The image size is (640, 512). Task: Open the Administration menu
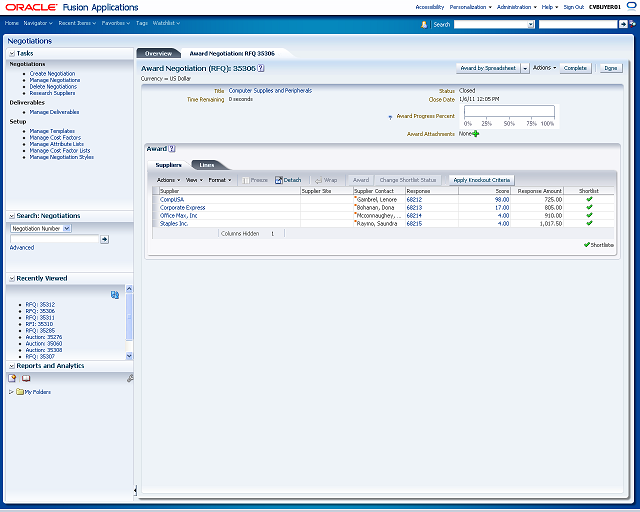pos(517,7)
